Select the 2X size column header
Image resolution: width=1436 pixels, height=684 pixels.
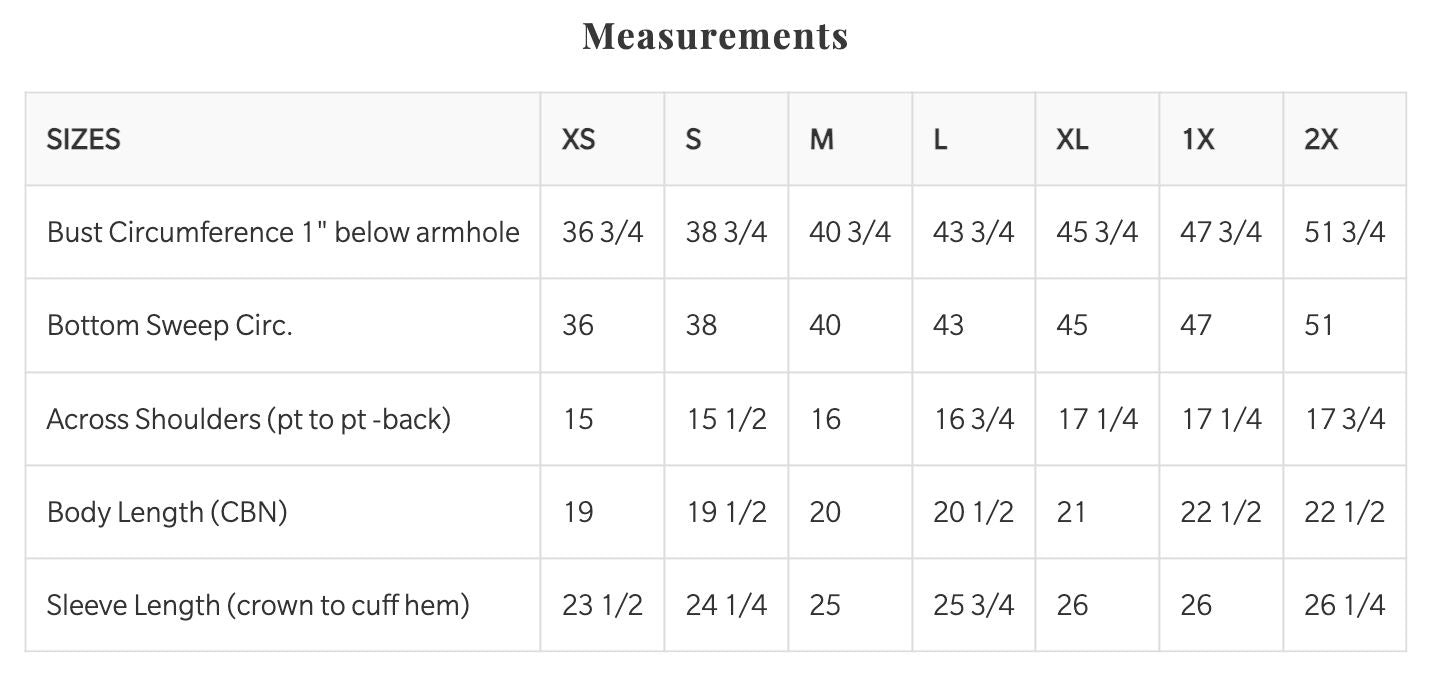click(x=1321, y=139)
